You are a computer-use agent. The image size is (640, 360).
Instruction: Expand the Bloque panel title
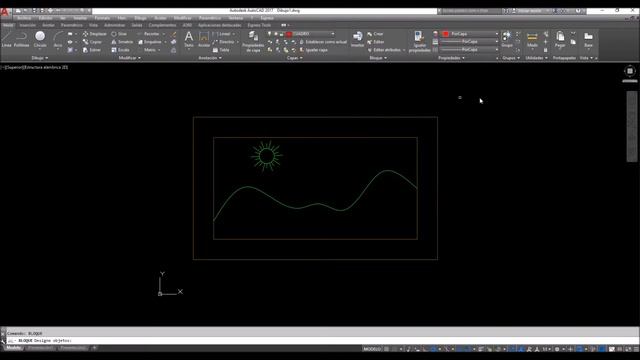[378, 58]
